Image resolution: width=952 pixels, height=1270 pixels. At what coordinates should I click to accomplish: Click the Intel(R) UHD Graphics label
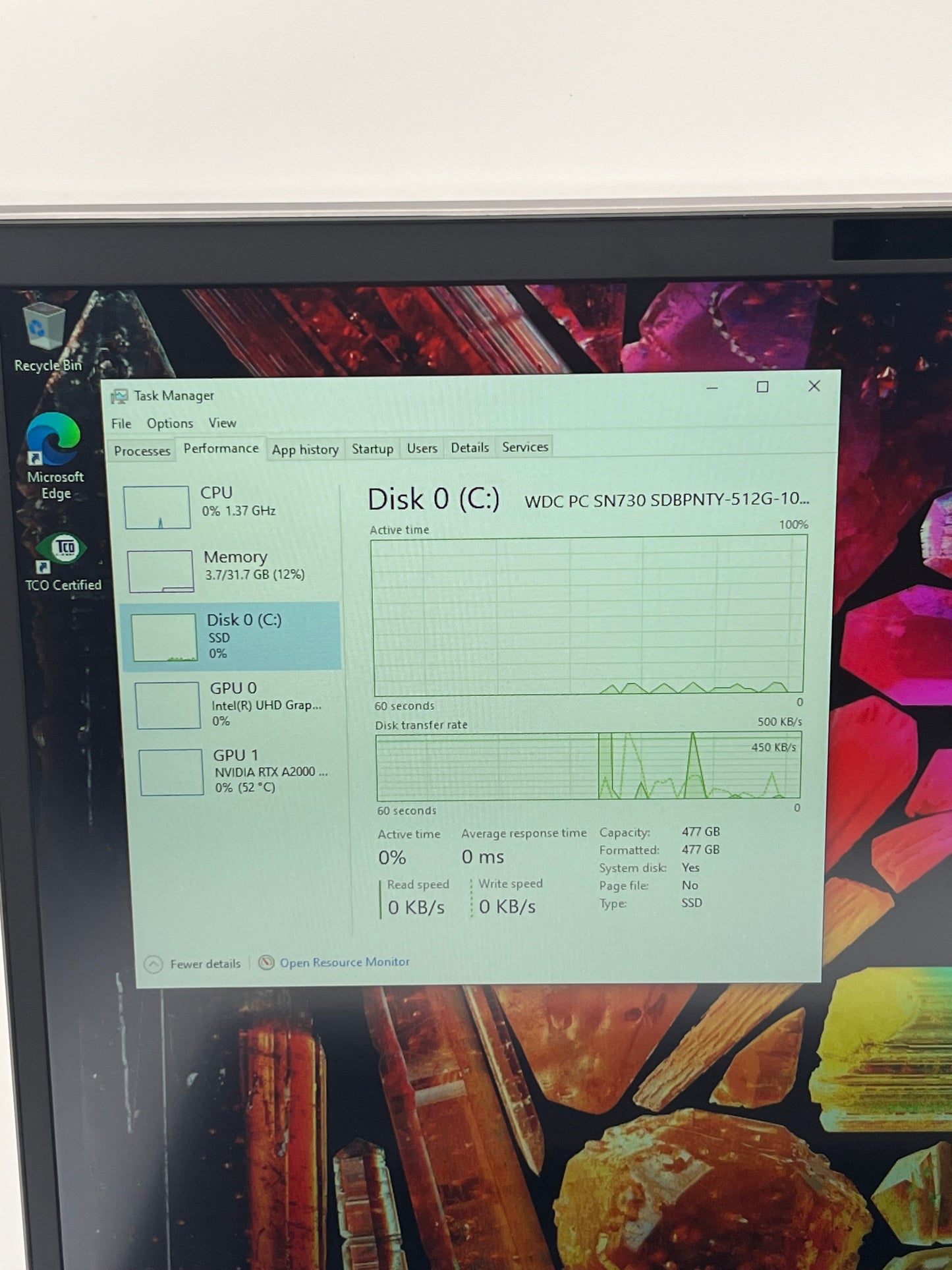click(x=266, y=705)
